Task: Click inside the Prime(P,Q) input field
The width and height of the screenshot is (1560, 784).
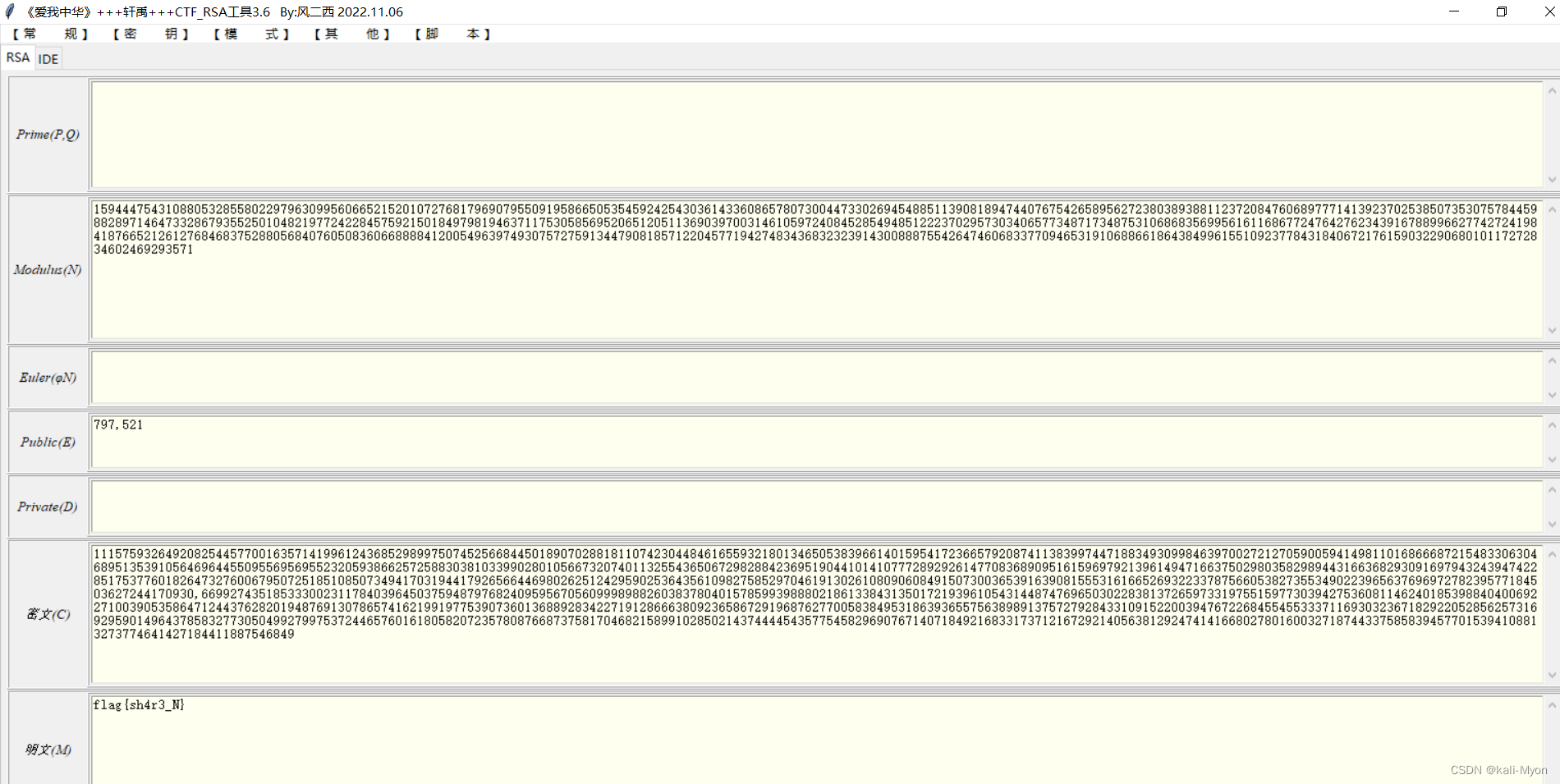Action: click(x=739, y=135)
